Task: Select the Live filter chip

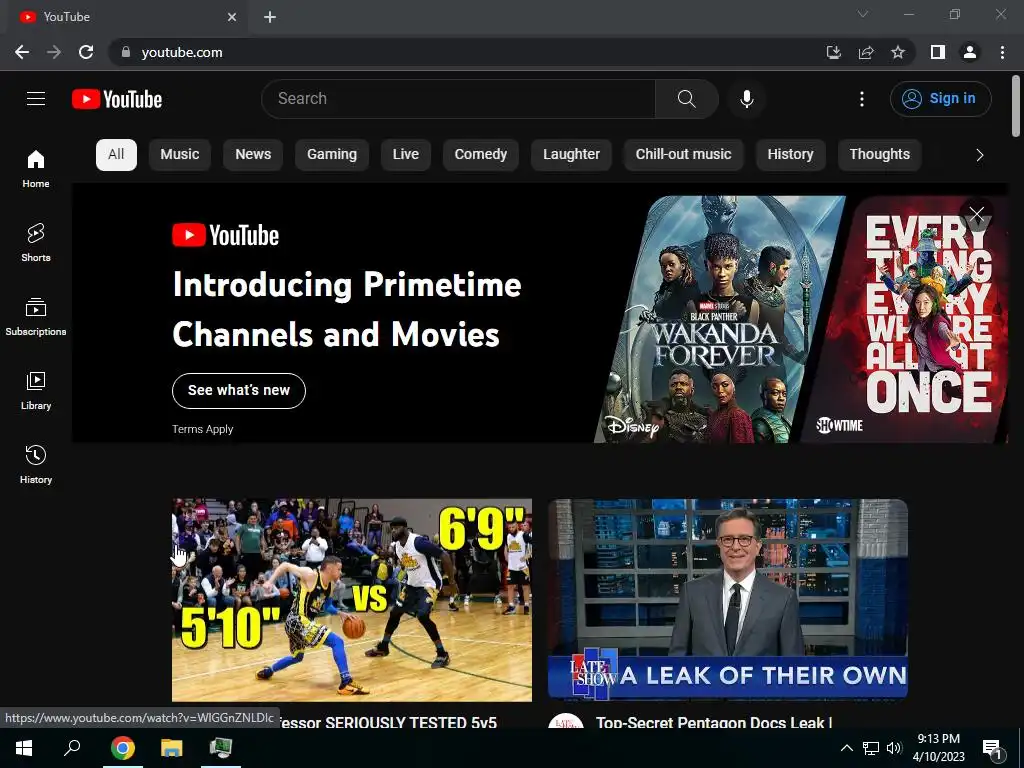Action: pos(406,155)
